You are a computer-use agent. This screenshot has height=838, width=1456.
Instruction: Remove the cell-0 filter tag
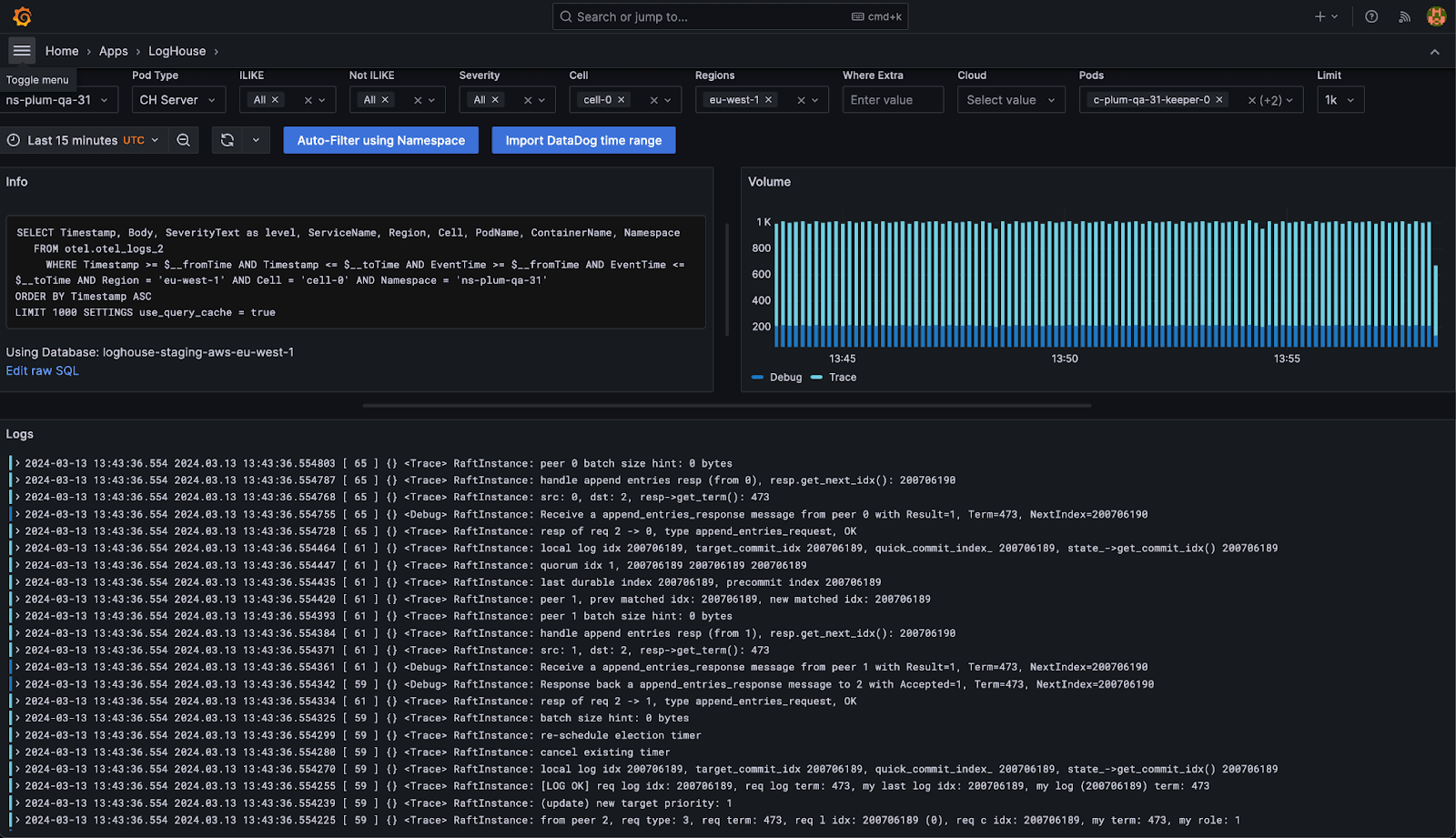click(x=622, y=100)
